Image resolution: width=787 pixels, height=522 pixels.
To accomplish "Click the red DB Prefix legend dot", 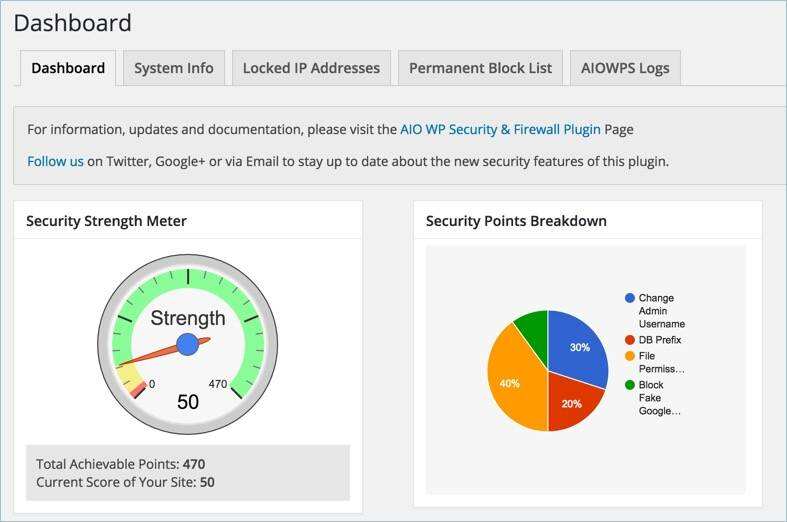I will tap(630, 340).
